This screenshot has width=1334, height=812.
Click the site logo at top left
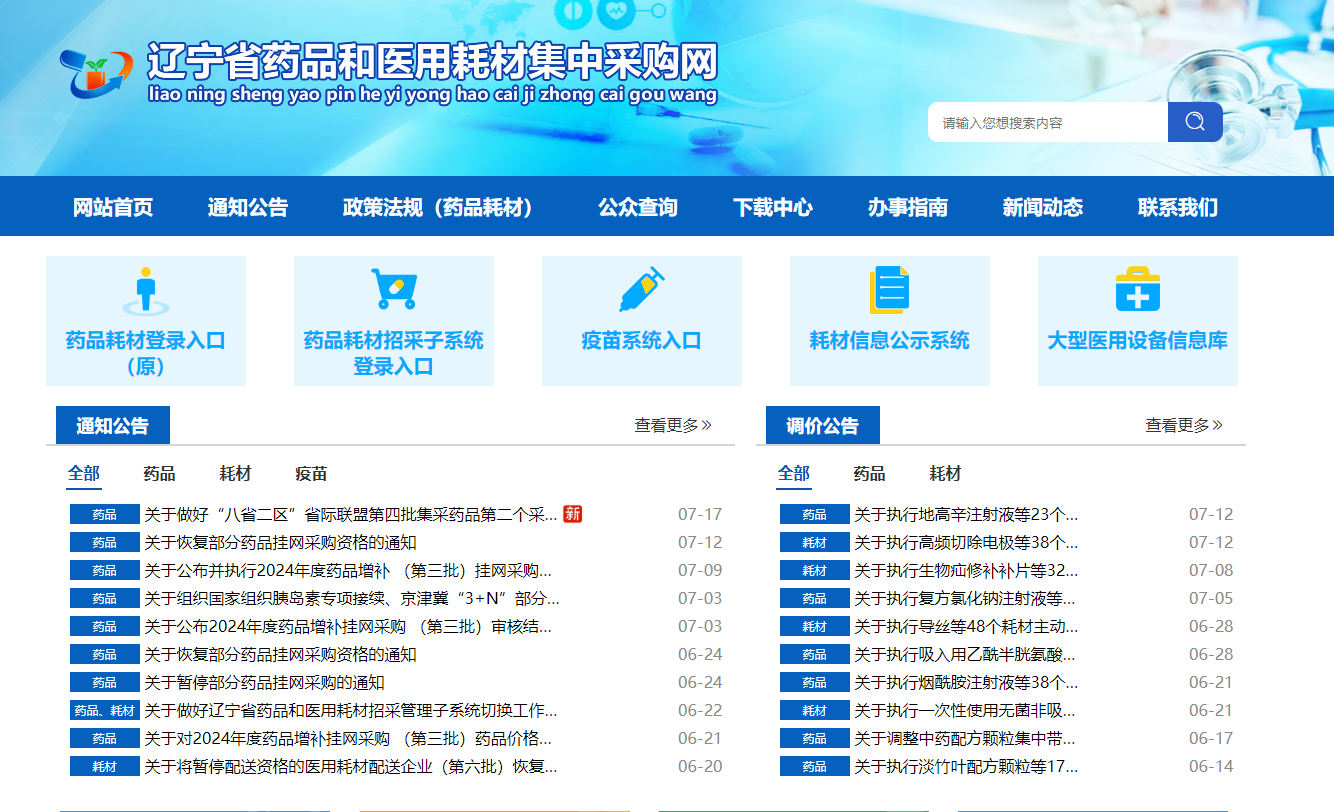click(95, 70)
